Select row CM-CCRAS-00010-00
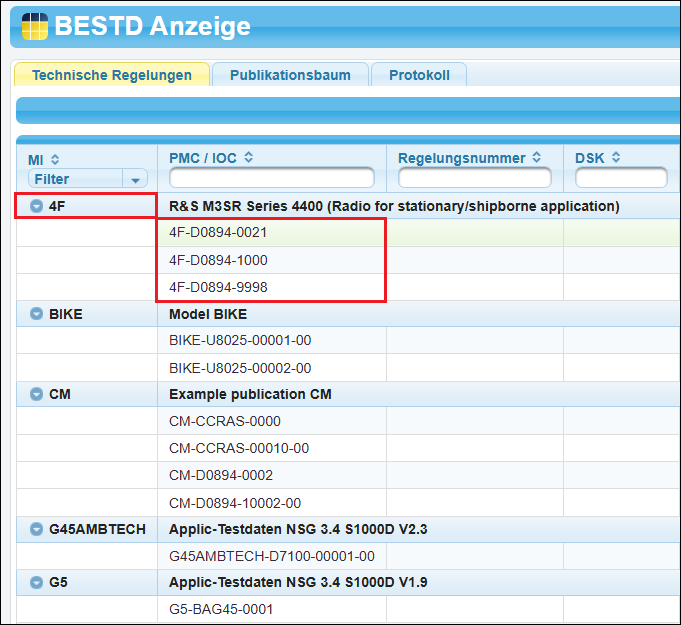 click(348, 448)
